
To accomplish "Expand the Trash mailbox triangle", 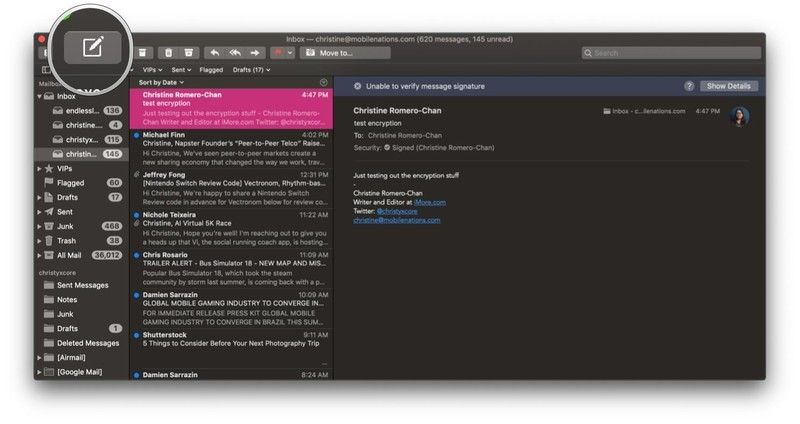I will (x=39, y=241).
